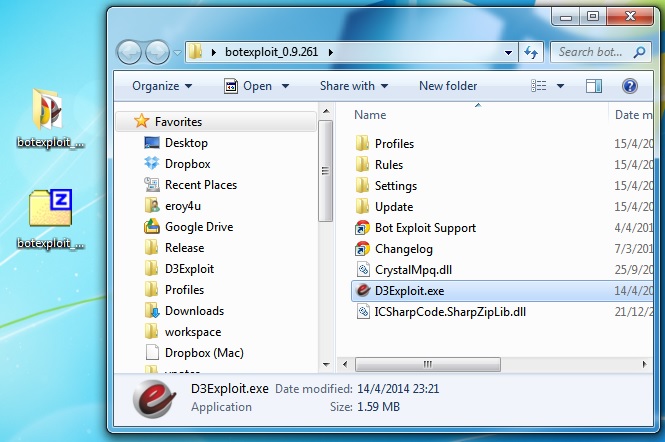Select the Profiles folder in file list
Viewport: 665px width, 442px height.
tap(394, 144)
